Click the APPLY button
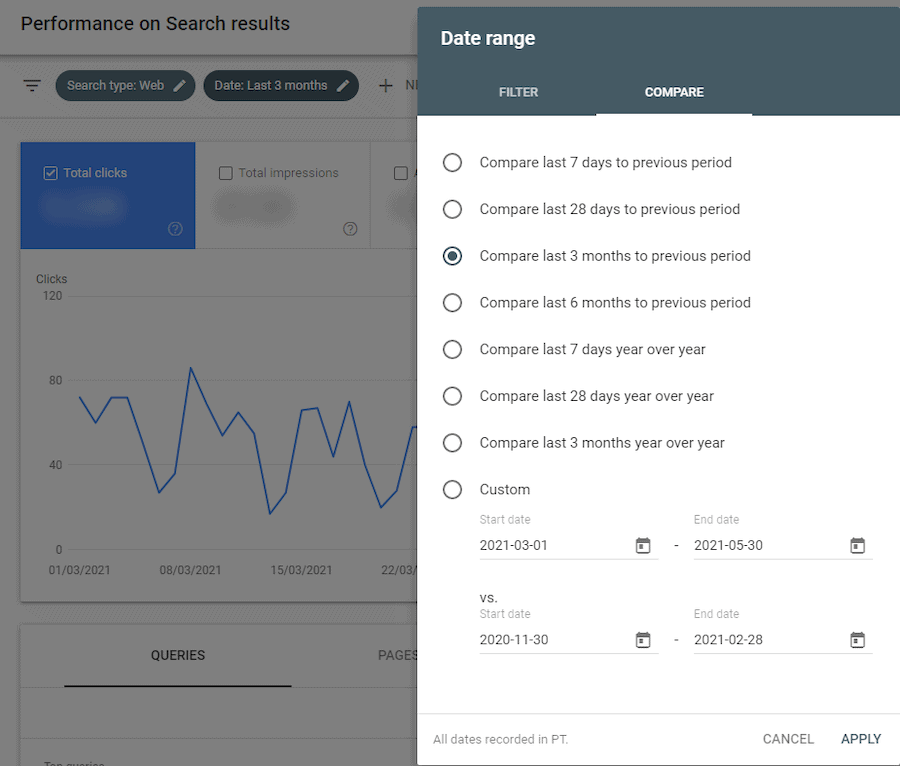 tap(860, 739)
